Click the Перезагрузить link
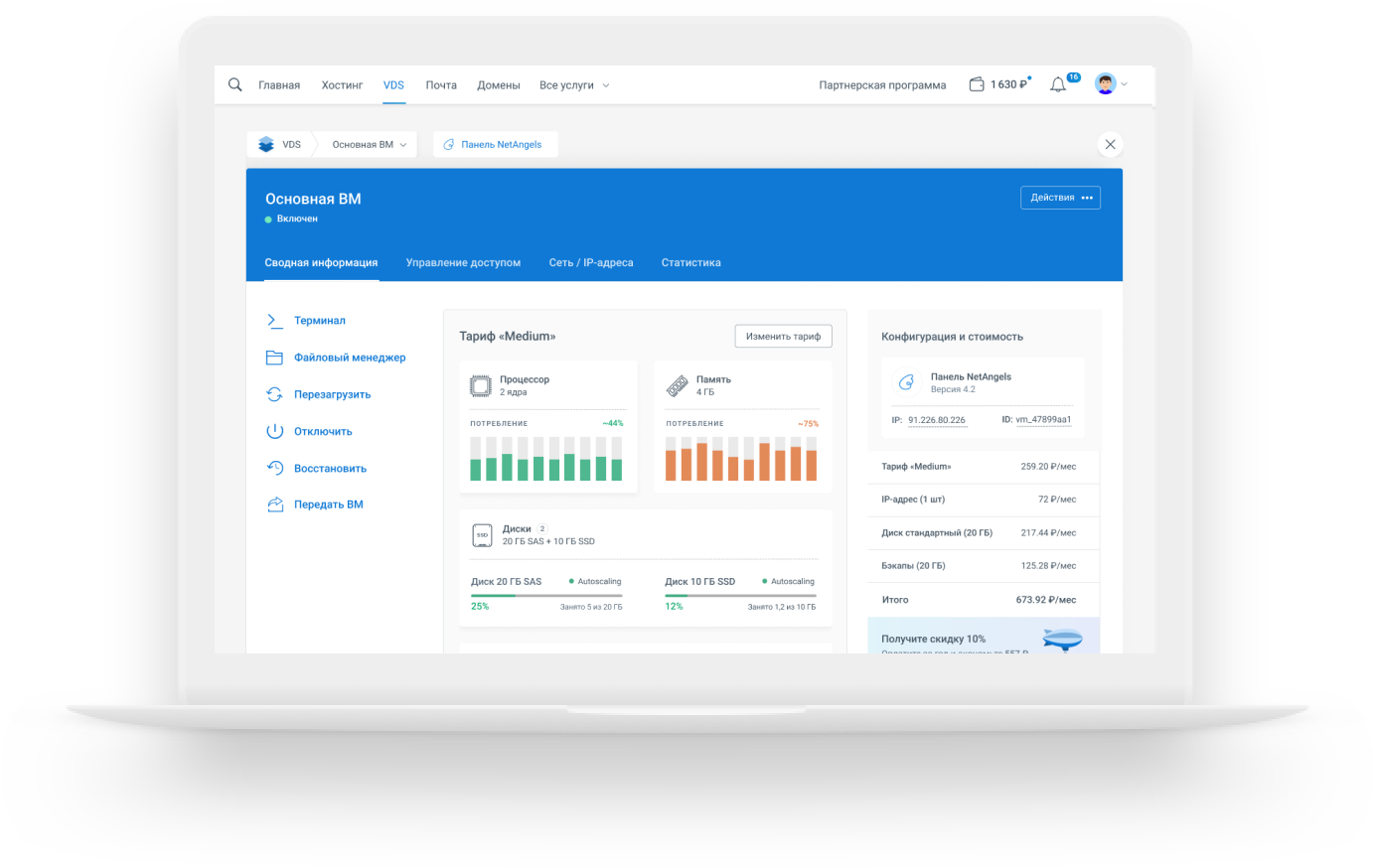The height and width of the screenshot is (868, 1373). coord(332,394)
